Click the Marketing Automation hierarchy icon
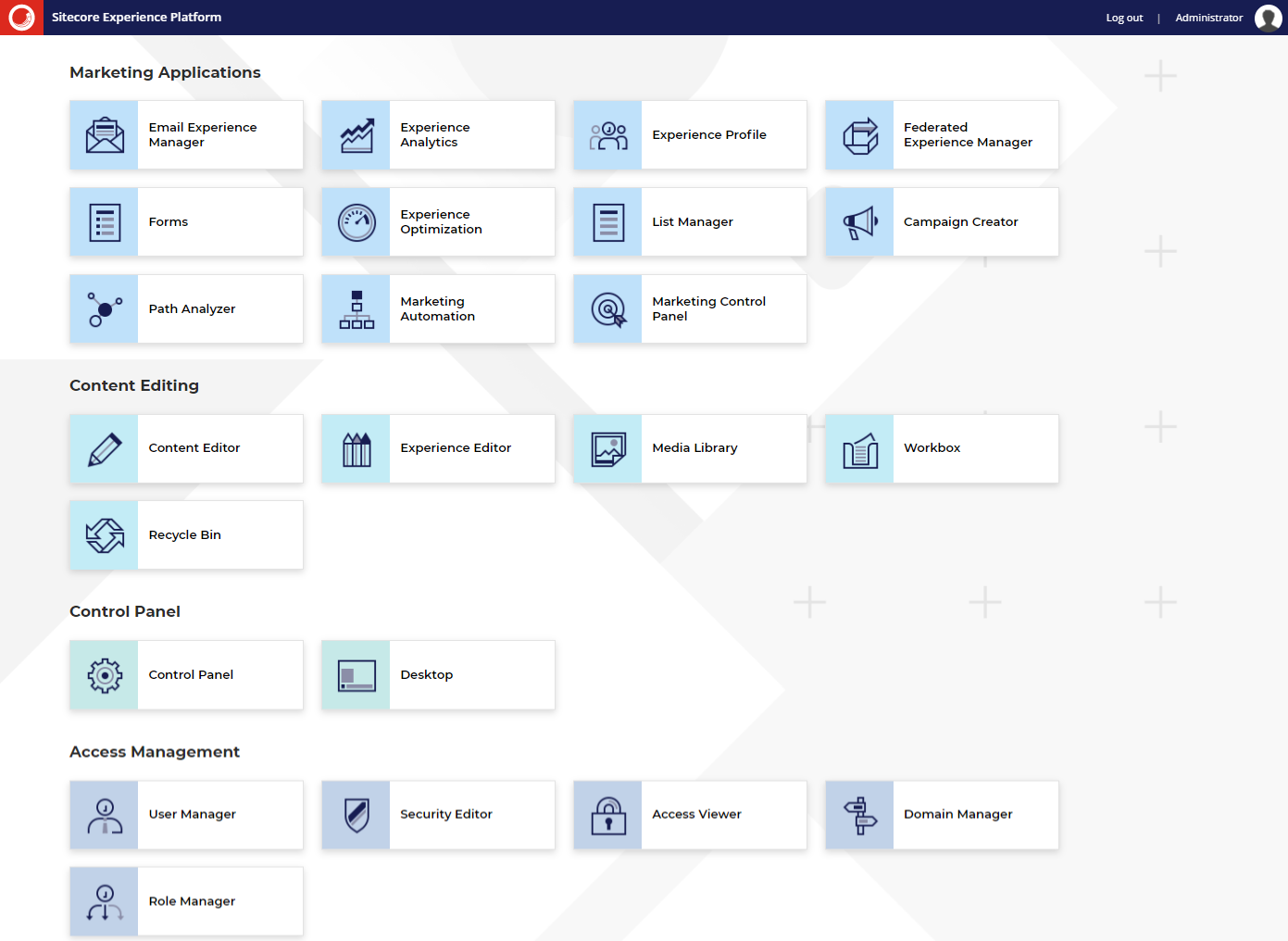Screen dimensions: 1288x941 point(356,309)
